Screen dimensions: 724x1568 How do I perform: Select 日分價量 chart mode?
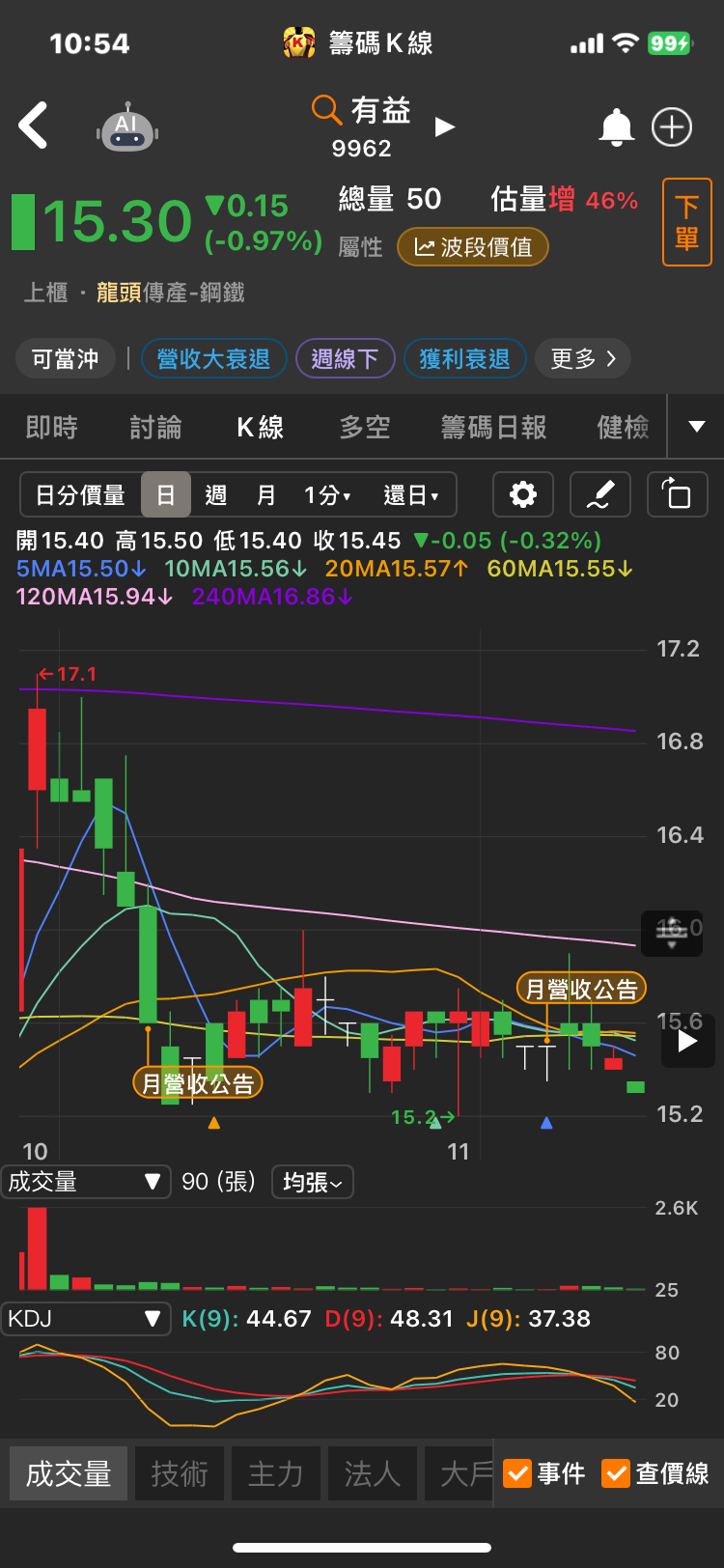point(81,495)
